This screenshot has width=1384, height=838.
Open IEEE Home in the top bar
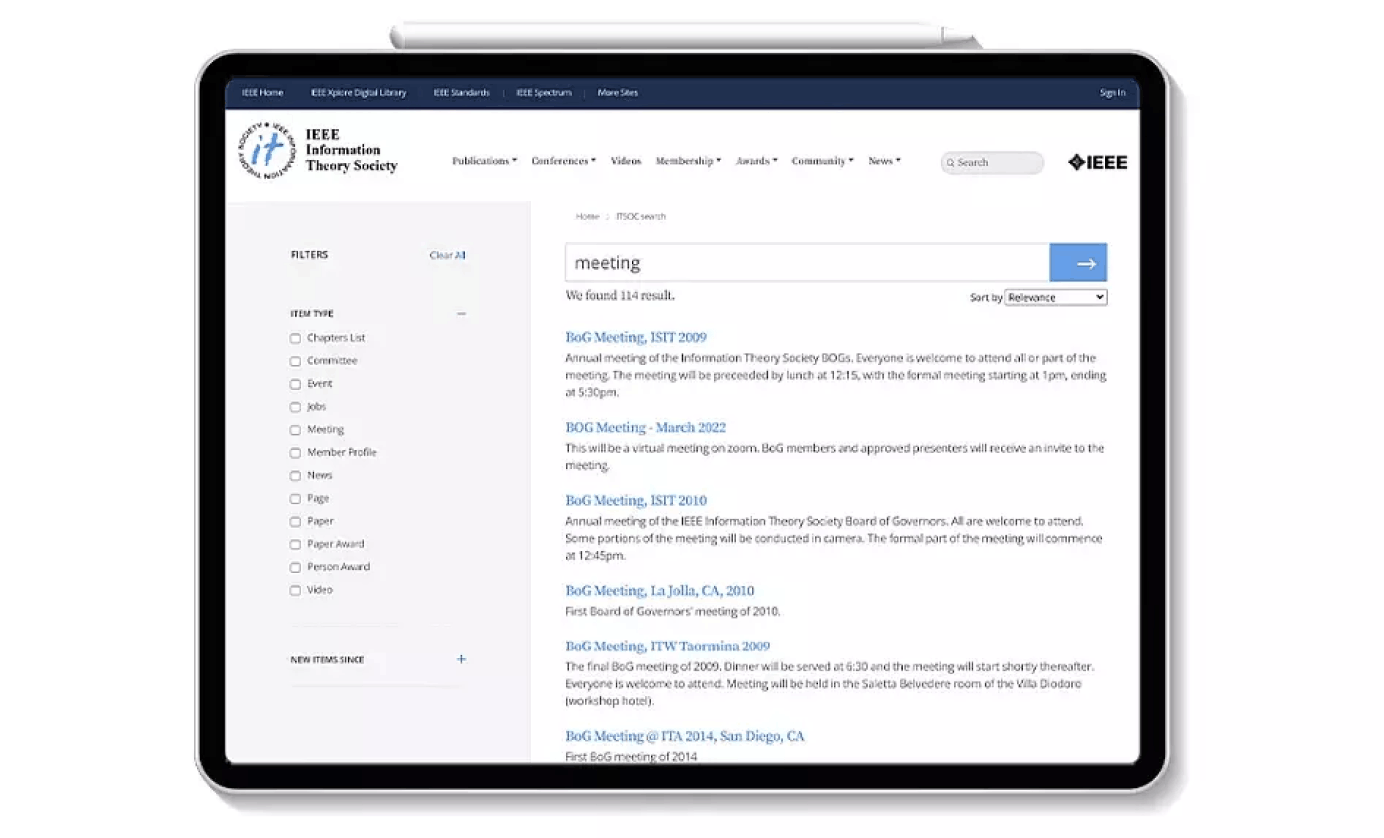click(262, 93)
